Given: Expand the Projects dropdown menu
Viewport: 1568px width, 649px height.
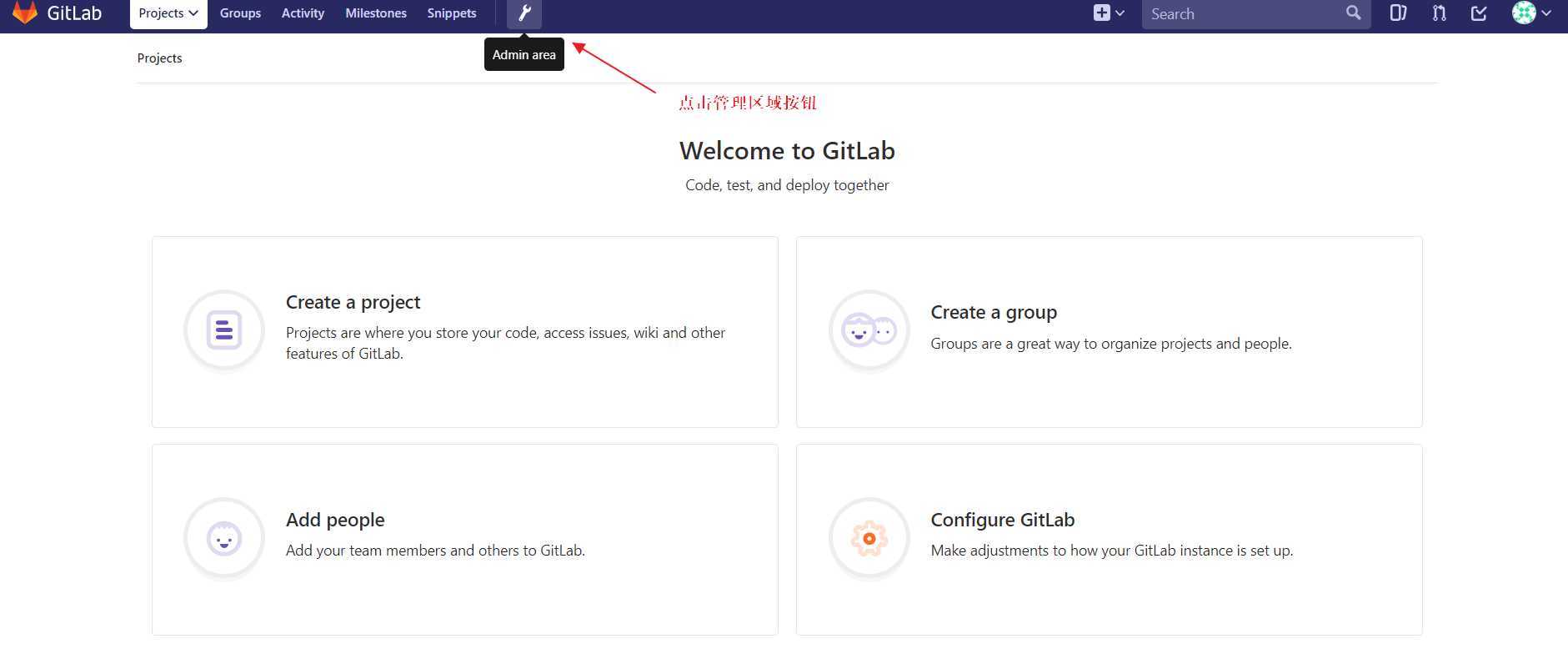Looking at the screenshot, I should [x=168, y=13].
